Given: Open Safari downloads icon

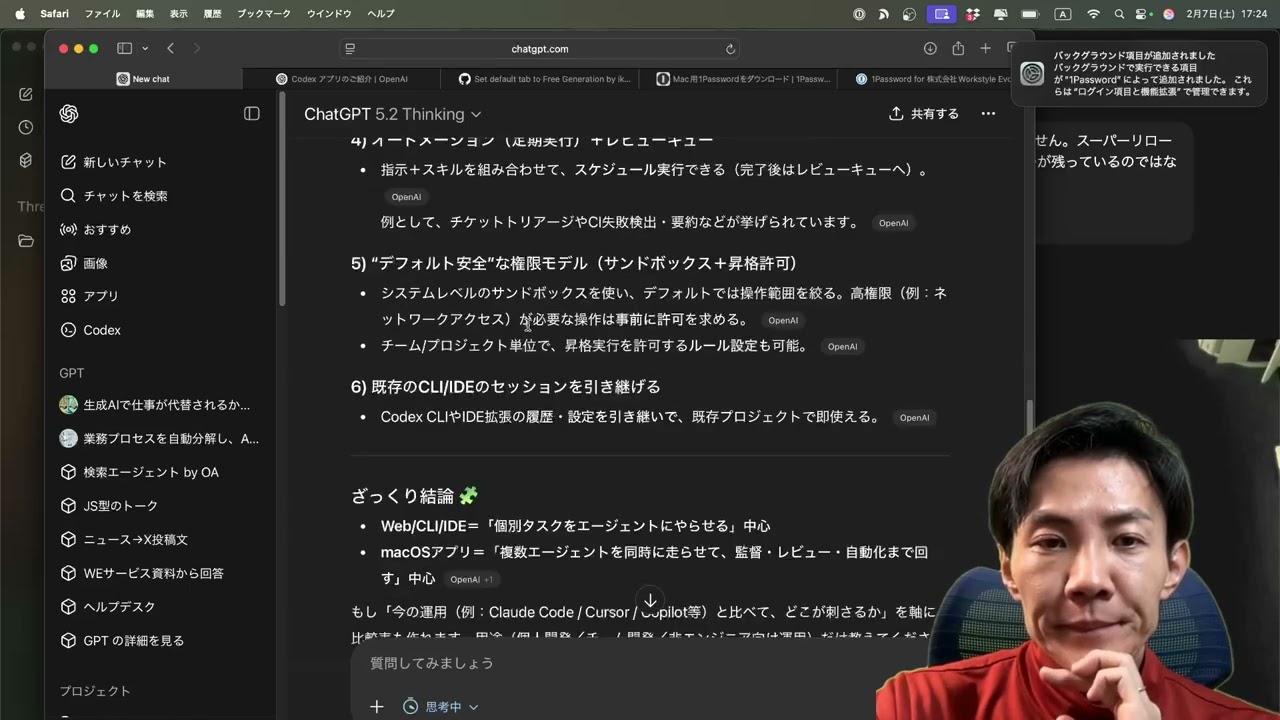Looking at the screenshot, I should tap(930, 48).
